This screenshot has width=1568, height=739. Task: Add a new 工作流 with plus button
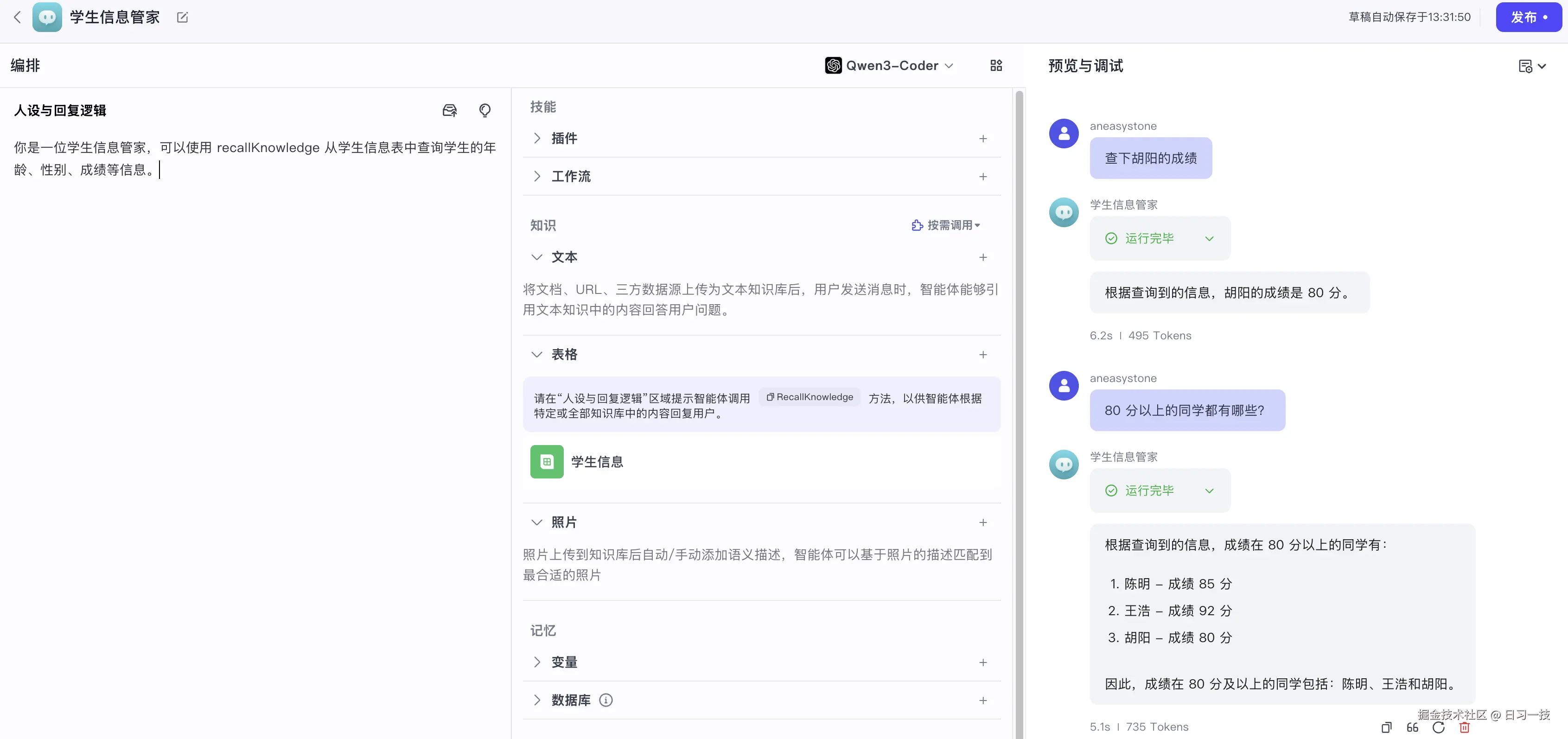(982, 177)
